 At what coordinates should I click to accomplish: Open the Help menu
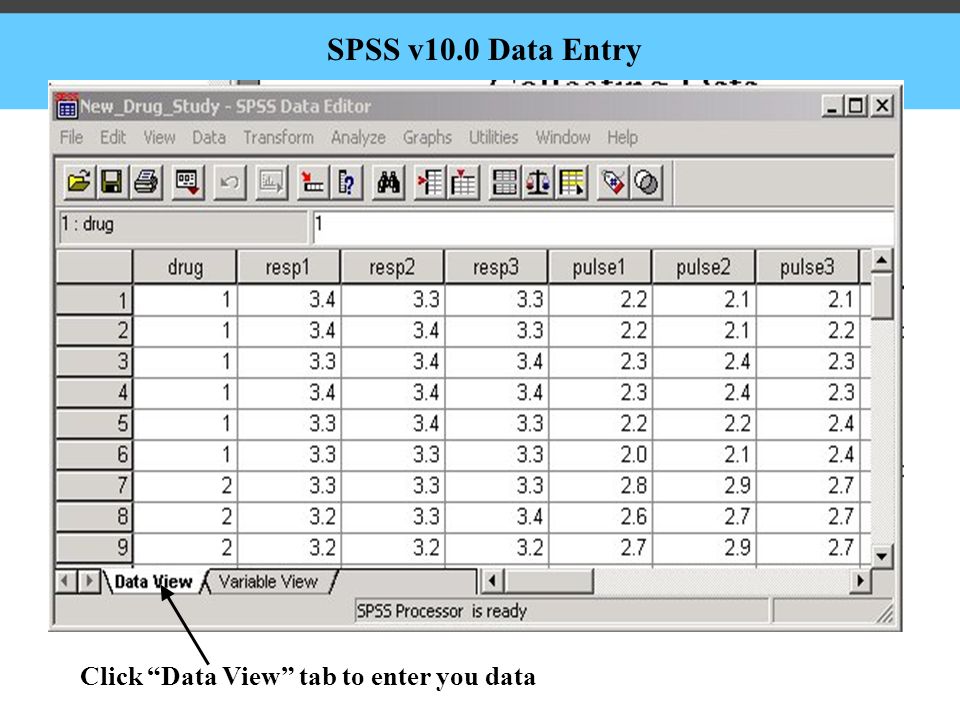pos(622,137)
